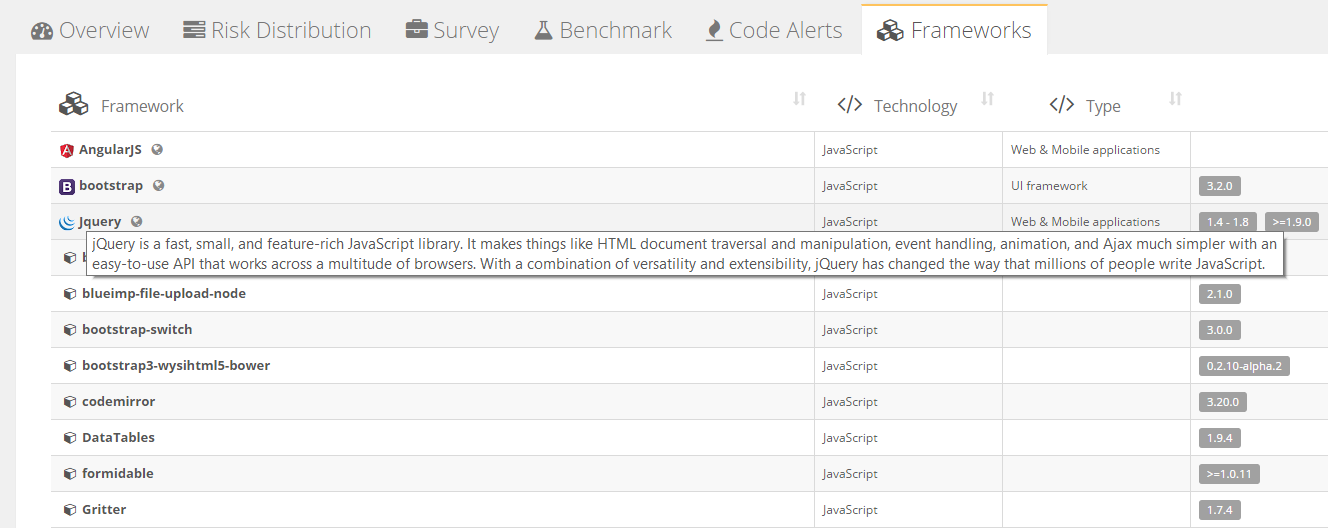This screenshot has height=528, width=1328.
Task: Click the 2.1.0 version badge
Action: [1219, 294]
